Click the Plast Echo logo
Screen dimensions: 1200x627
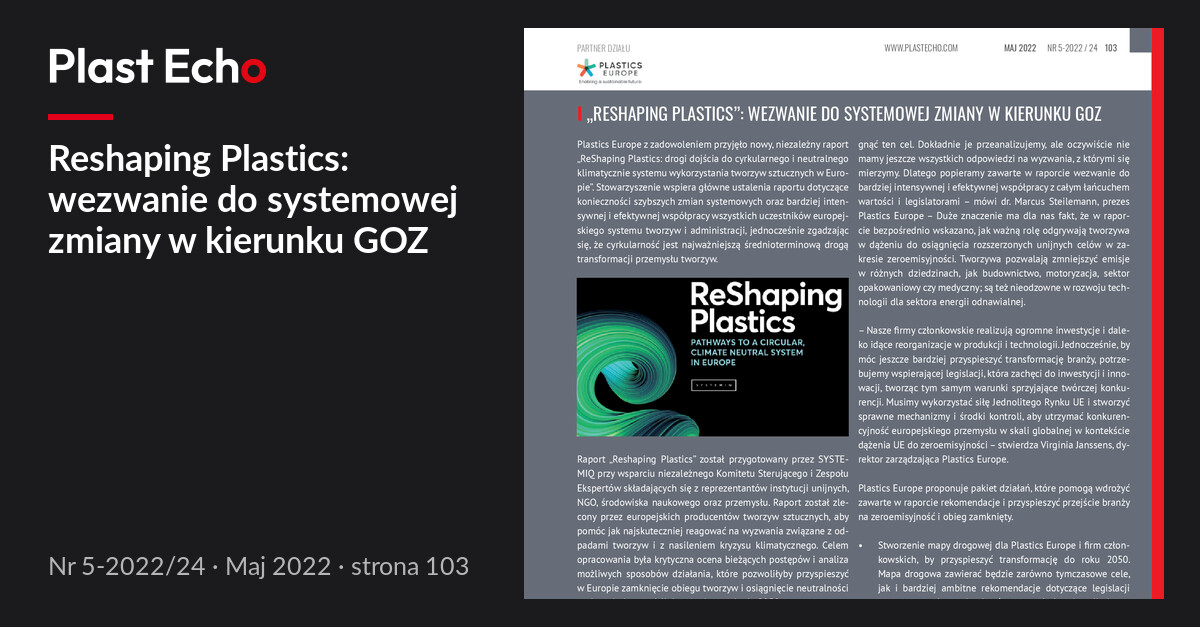pyautogui.click(x=157, y=67)
